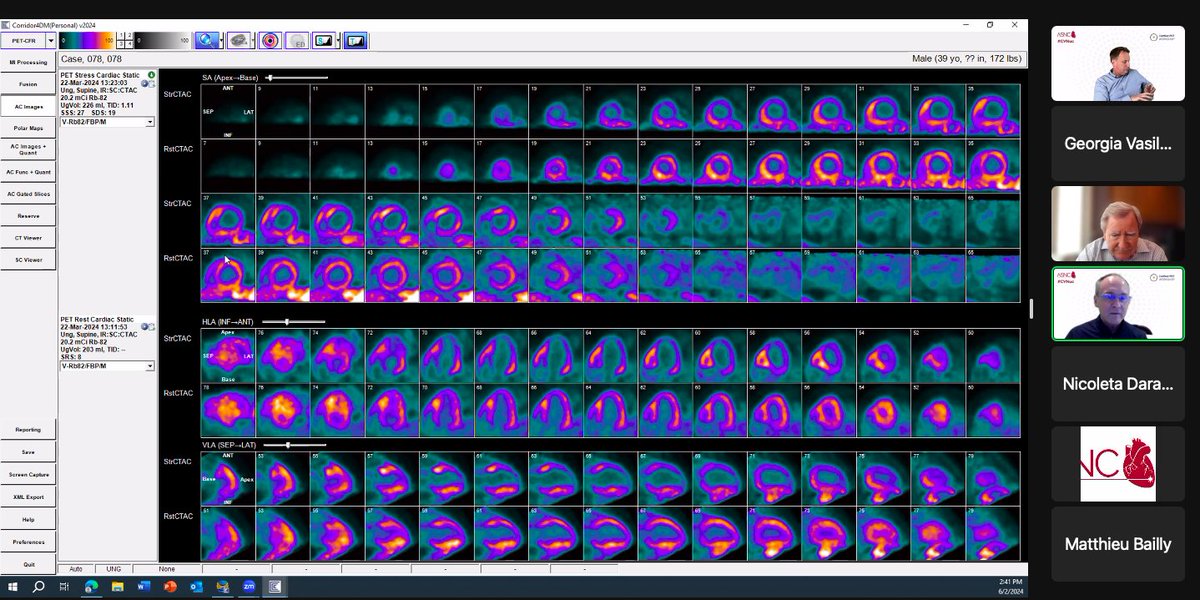Open PowerPoint from taskbar
The image size is (1200, 600).
click(170, 586)
